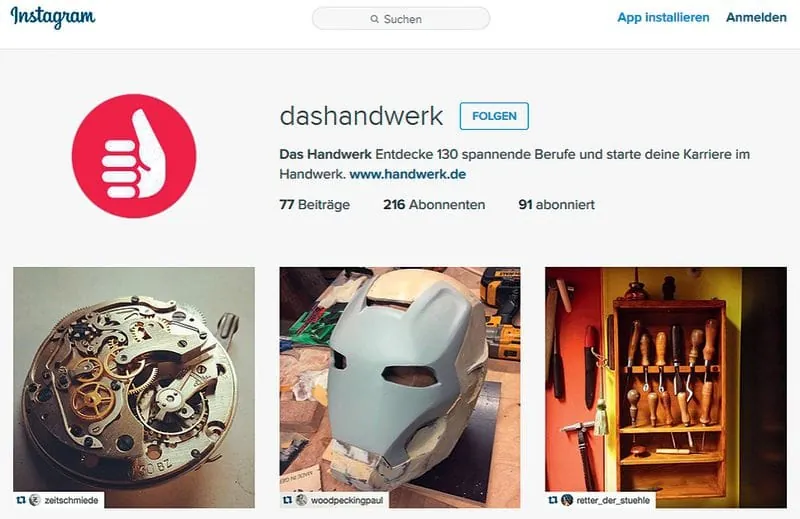Screen dimensions: 800x519
Task: Click repost icon on zeitschmiede photo
Action: click(x=21, y=500)
